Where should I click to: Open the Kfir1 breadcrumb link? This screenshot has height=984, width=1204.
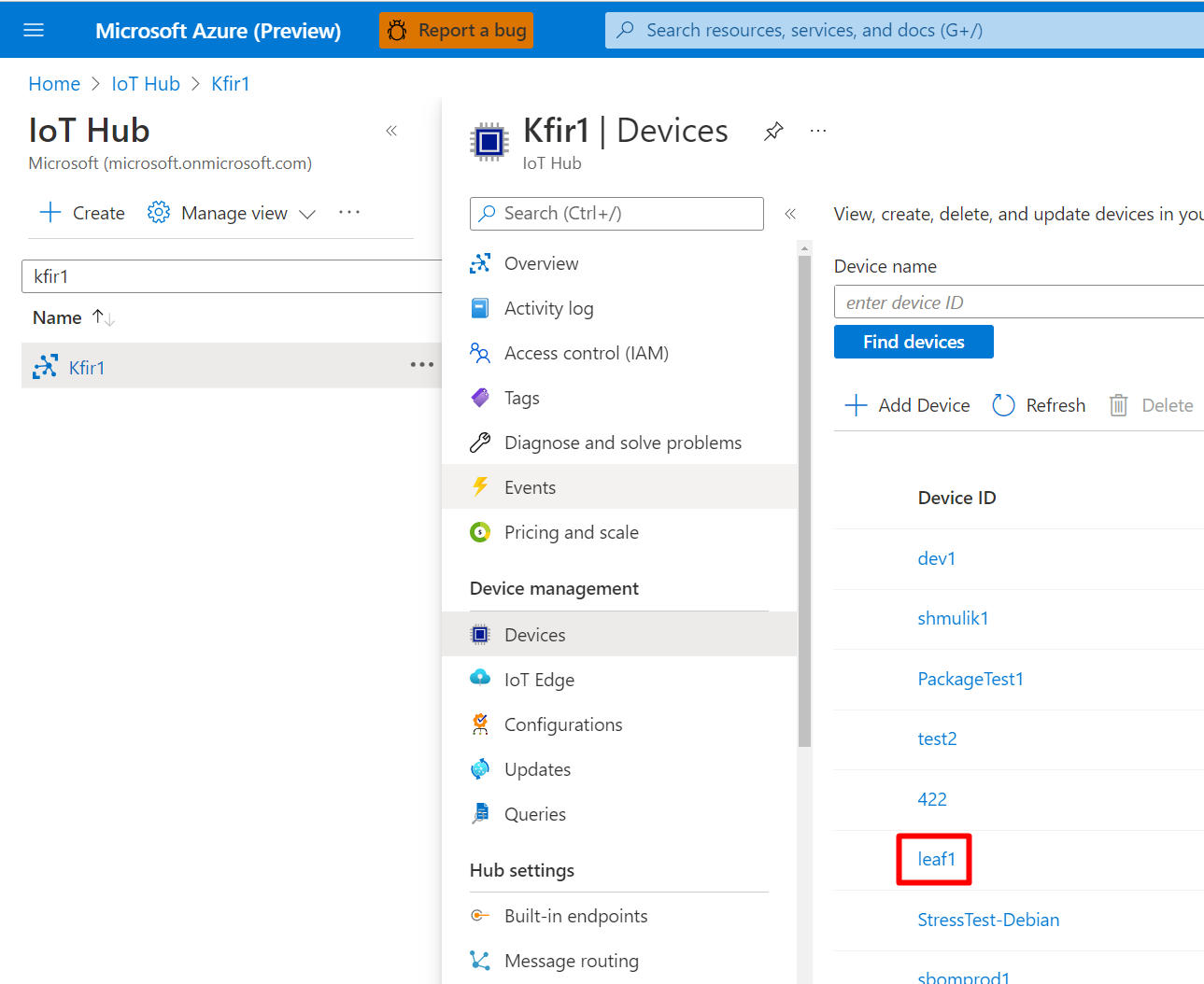click(x=231, y=84)
